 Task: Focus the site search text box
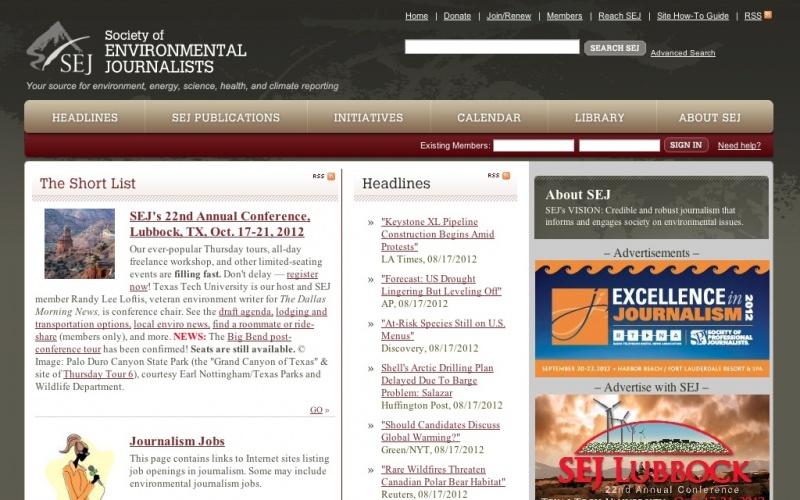point(492,47)
